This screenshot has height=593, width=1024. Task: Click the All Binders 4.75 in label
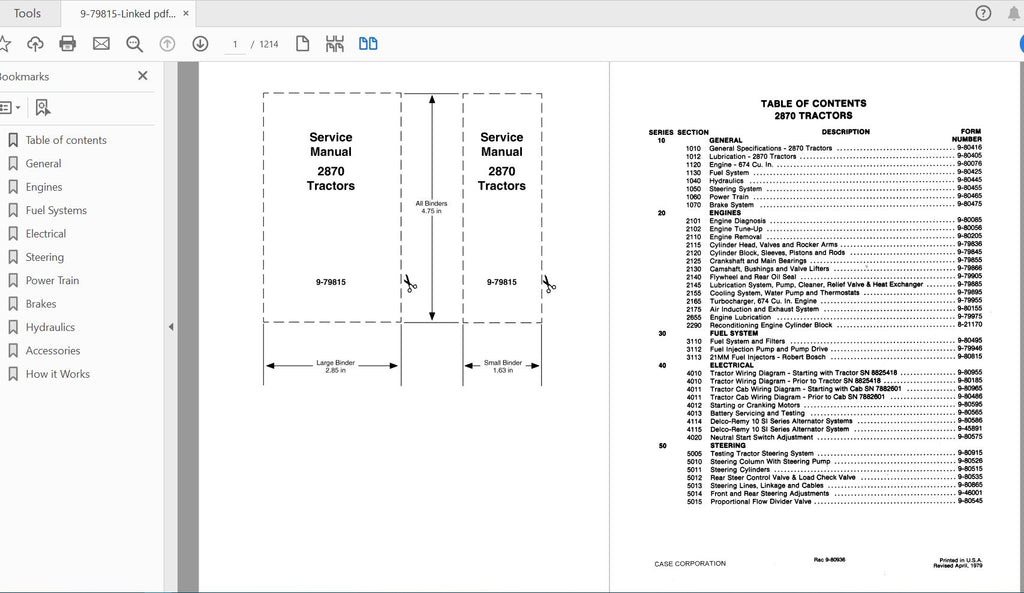432,207
